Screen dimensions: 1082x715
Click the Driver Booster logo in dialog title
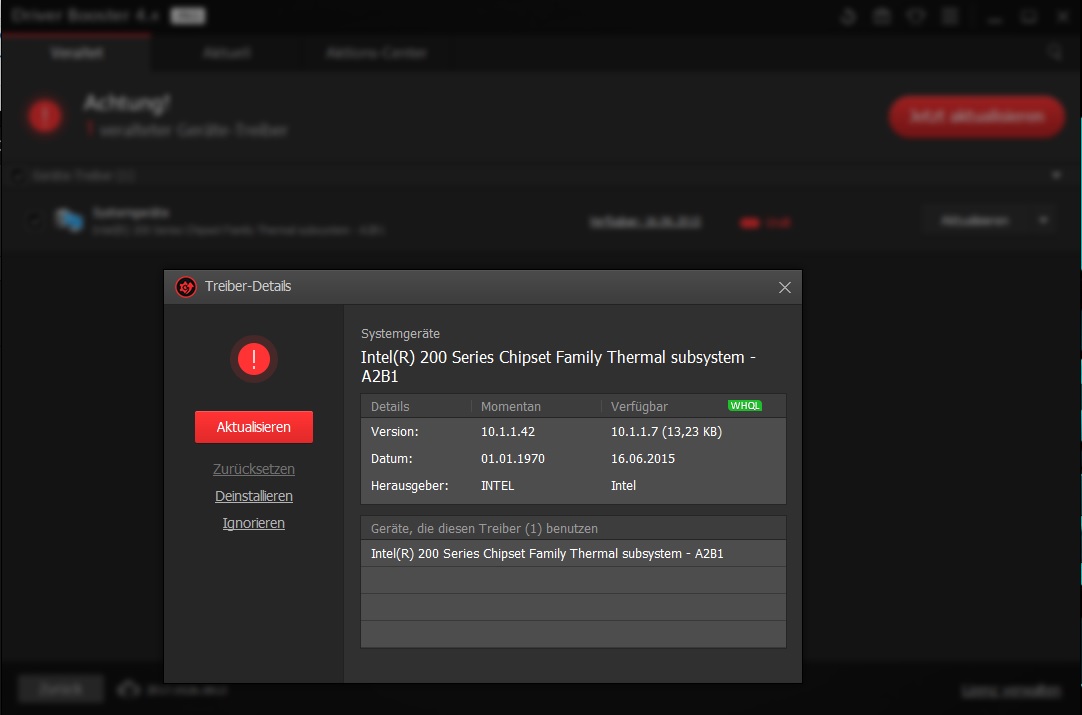(186, 286)
